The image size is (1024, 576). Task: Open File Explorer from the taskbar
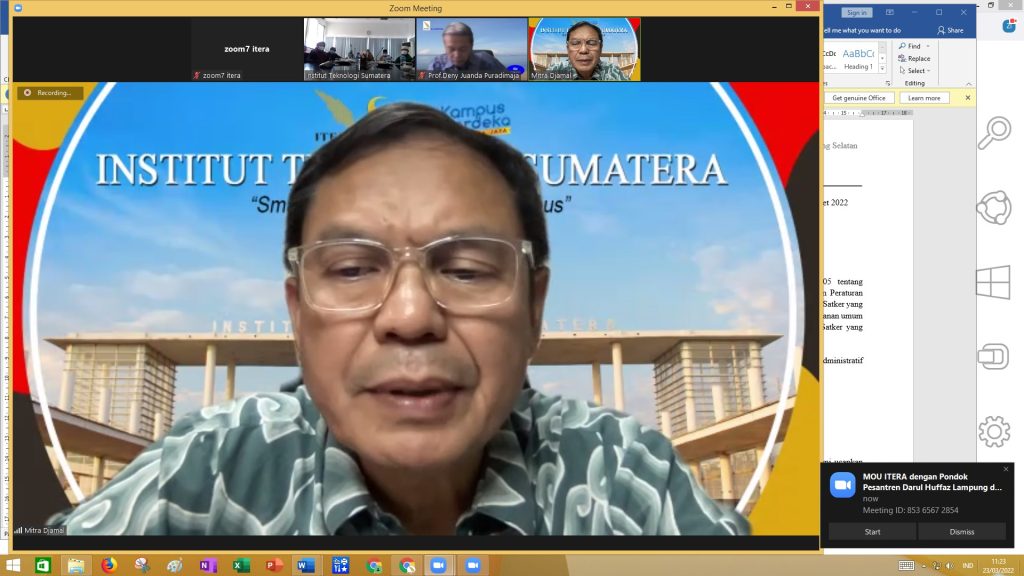pos(76,565)
